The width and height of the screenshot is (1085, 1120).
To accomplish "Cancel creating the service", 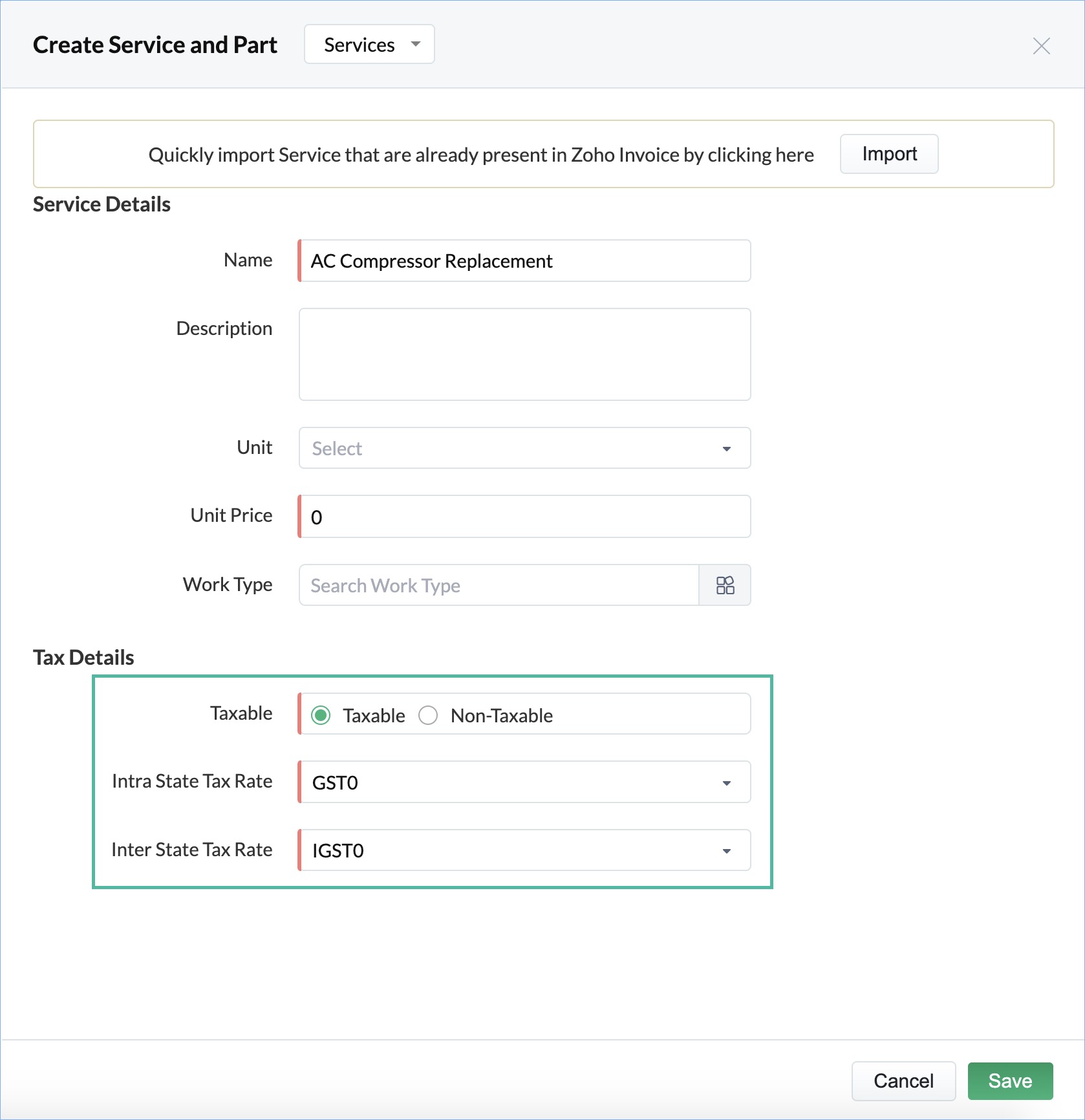I will (x=903, y=1081).
